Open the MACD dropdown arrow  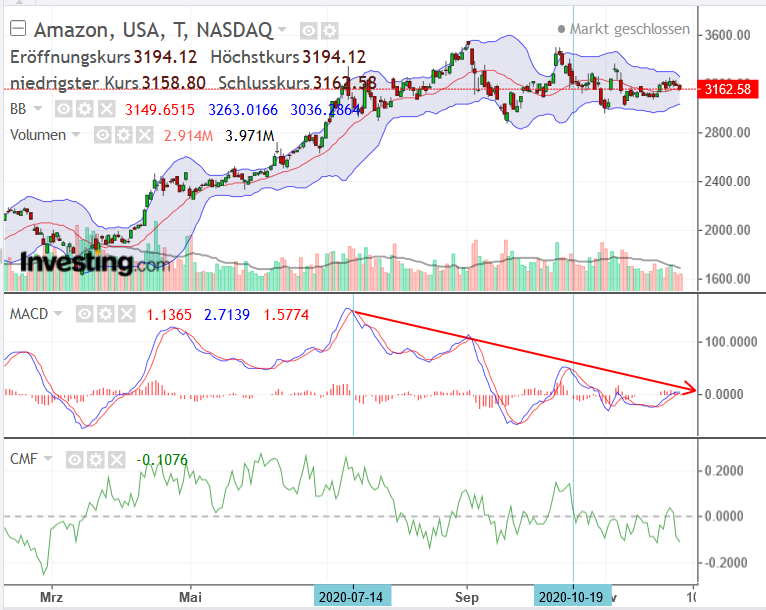point(58,313)
